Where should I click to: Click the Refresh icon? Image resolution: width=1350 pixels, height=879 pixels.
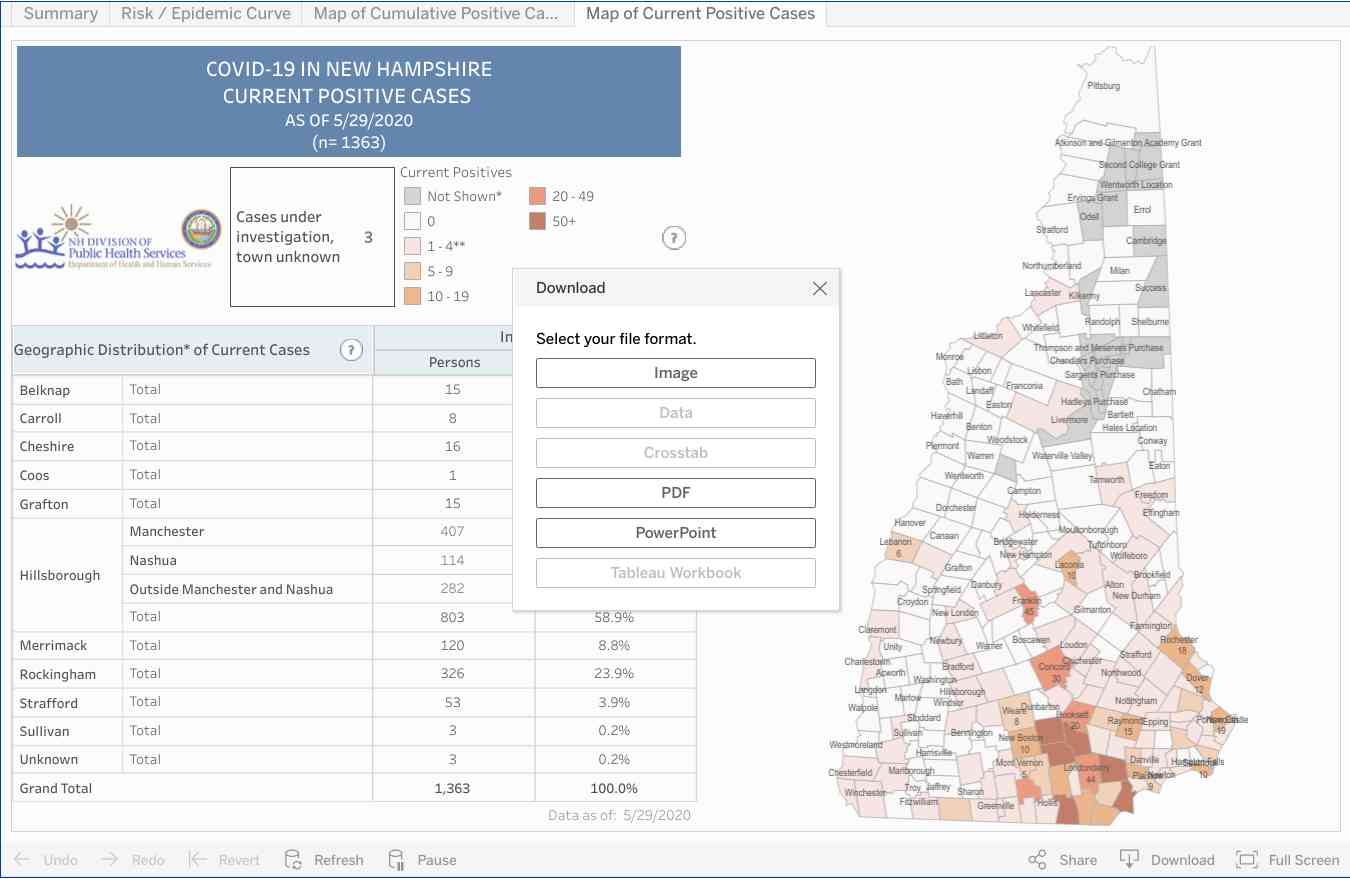(x=293, y=860)
